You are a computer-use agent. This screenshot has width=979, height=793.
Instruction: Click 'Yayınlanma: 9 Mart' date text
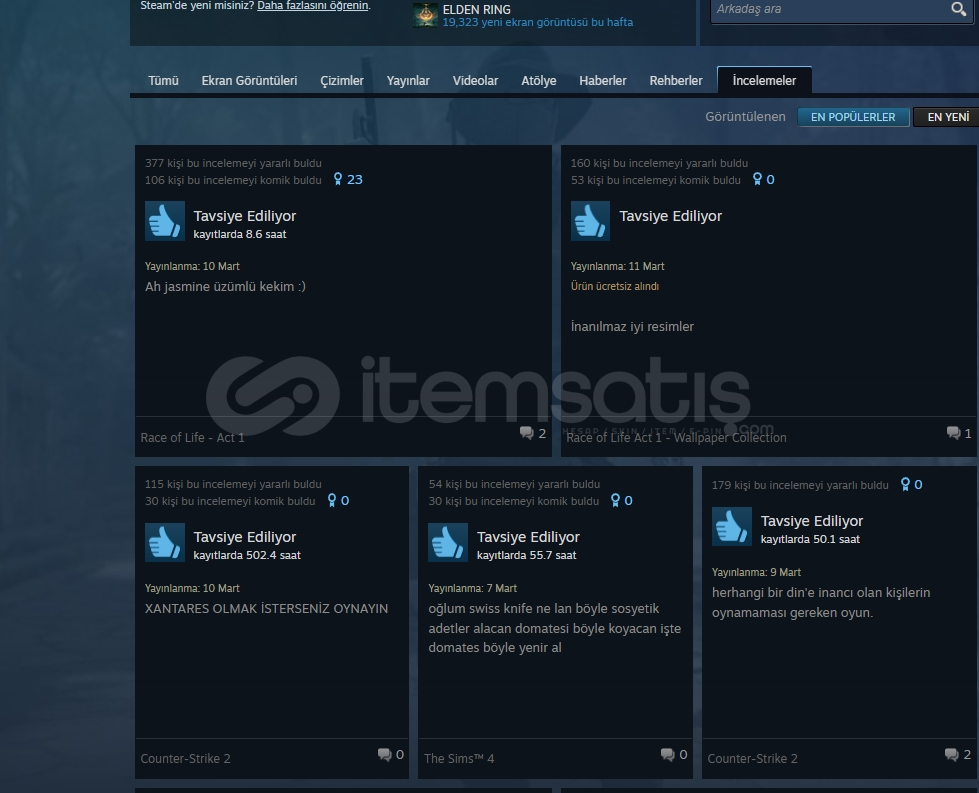point(756,572)
